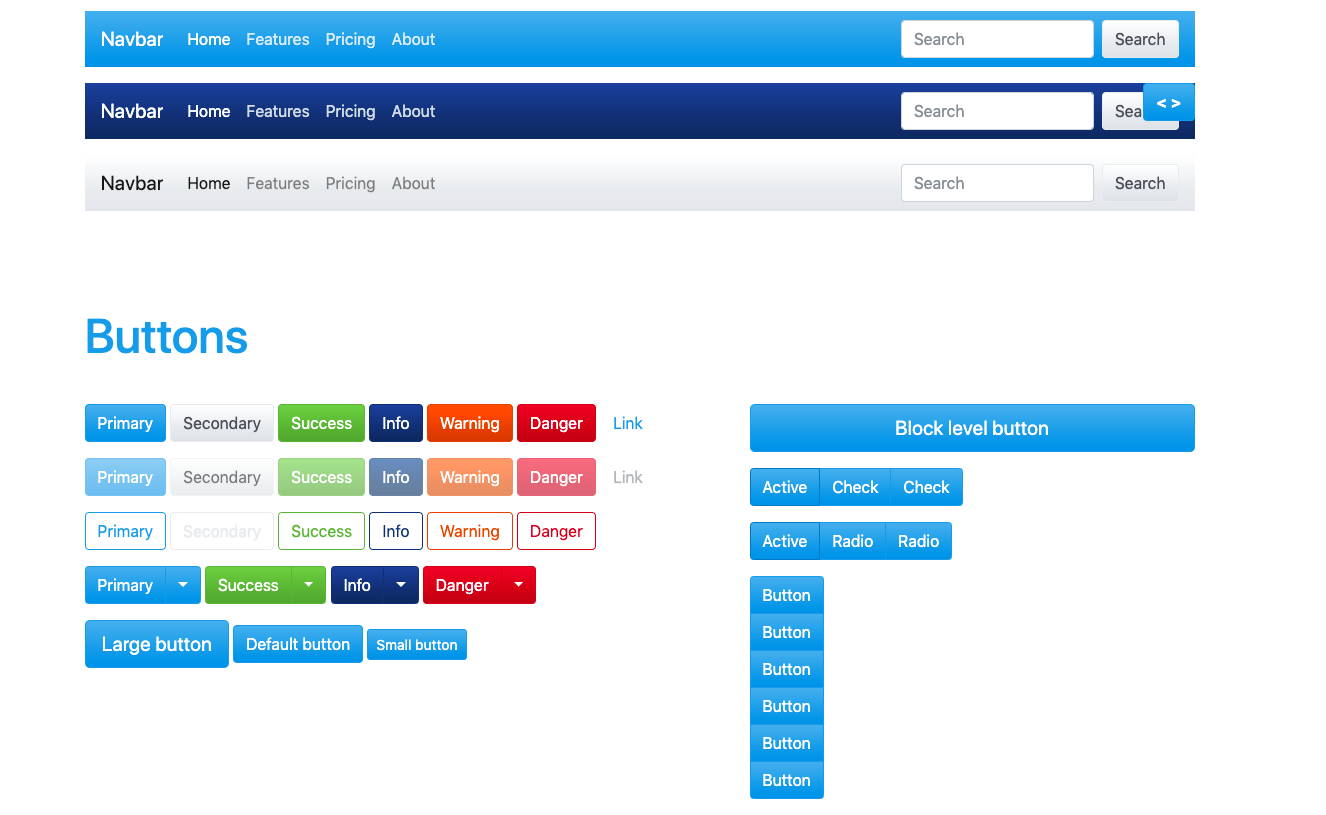The width and height of the screenshot is (1326, 815).
Task: Focus the Search field in light gray navbar
Action: 997,183
